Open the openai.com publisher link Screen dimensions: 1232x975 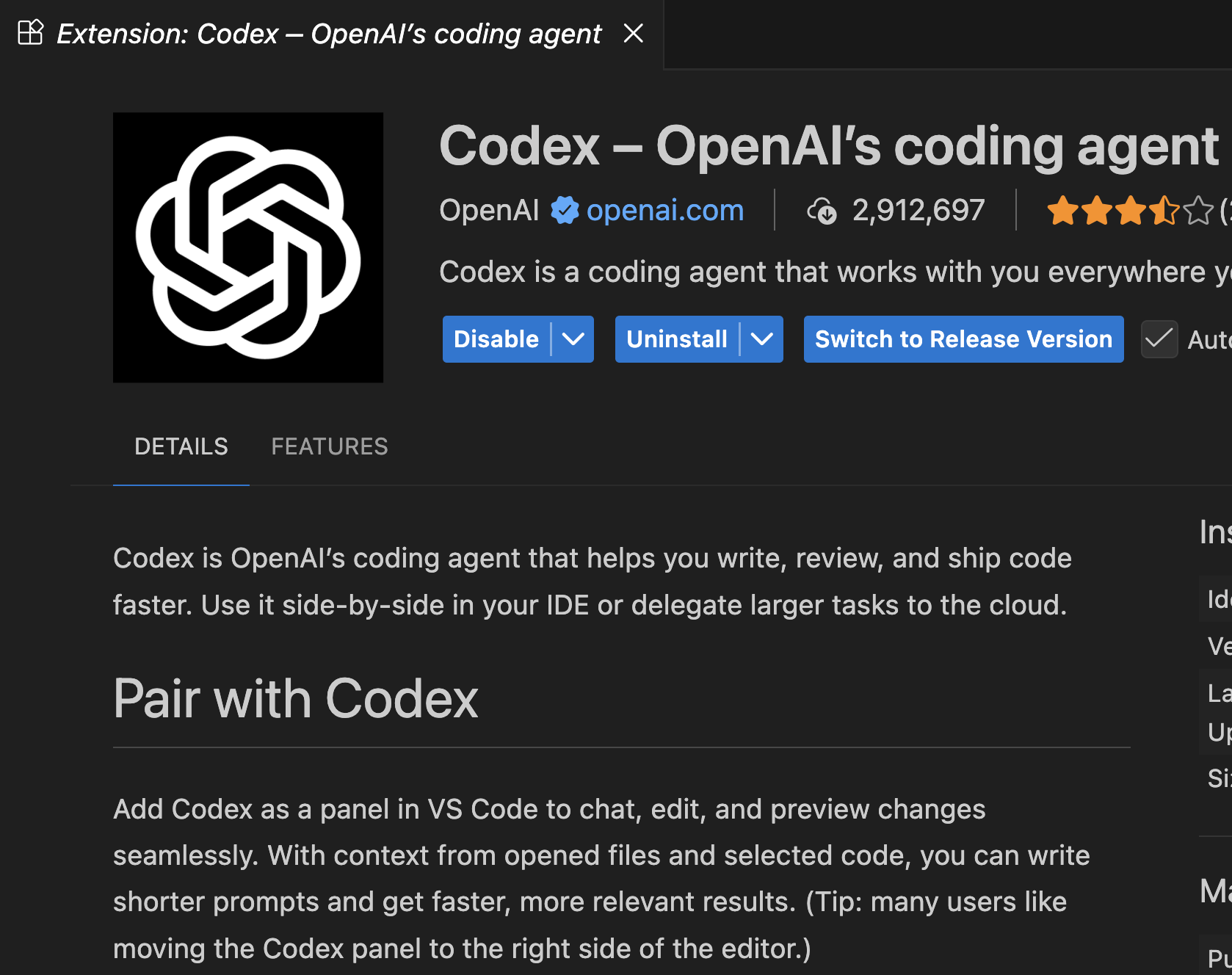[x=664, y=211]
